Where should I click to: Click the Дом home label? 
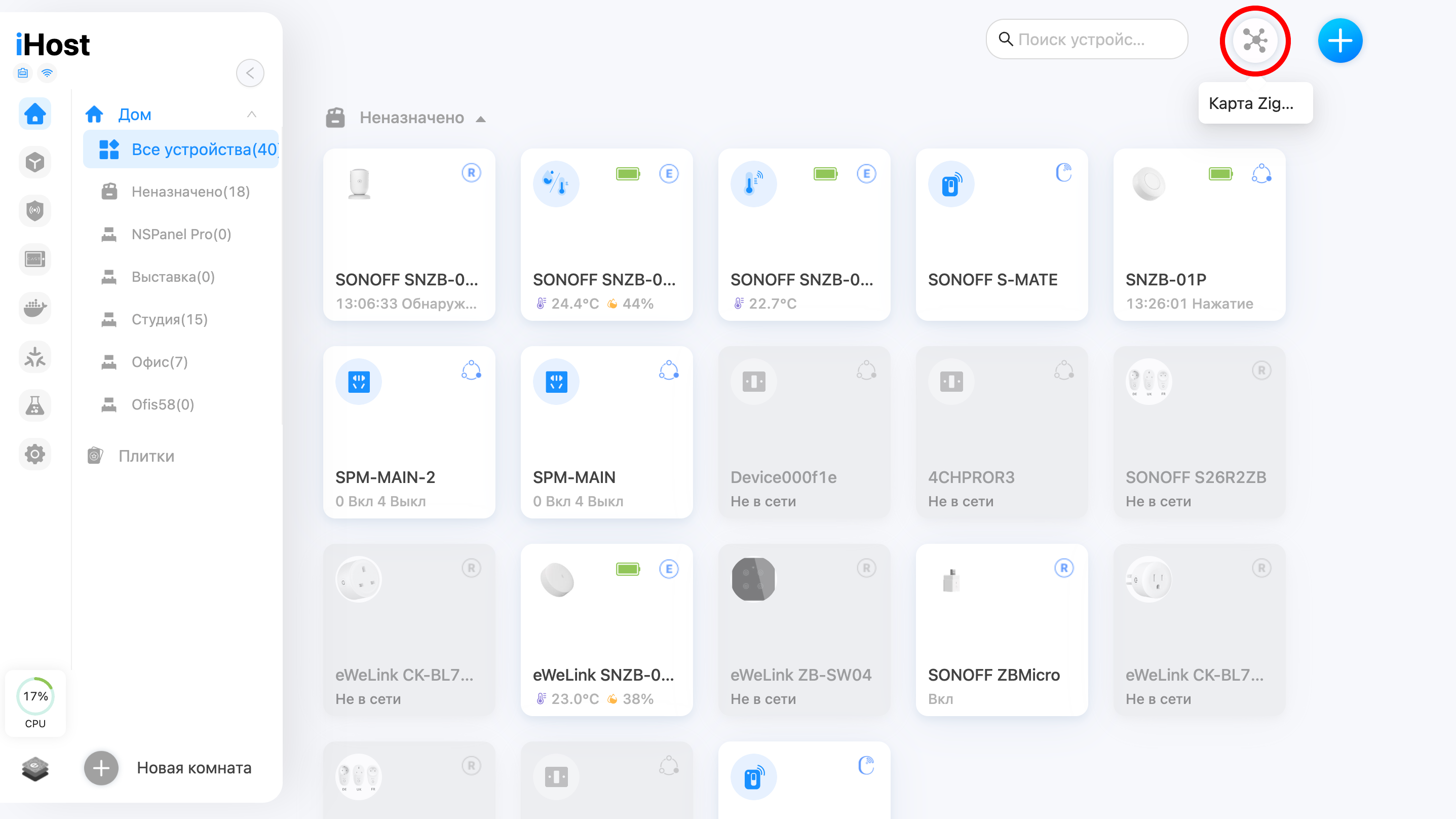point(135,114)
